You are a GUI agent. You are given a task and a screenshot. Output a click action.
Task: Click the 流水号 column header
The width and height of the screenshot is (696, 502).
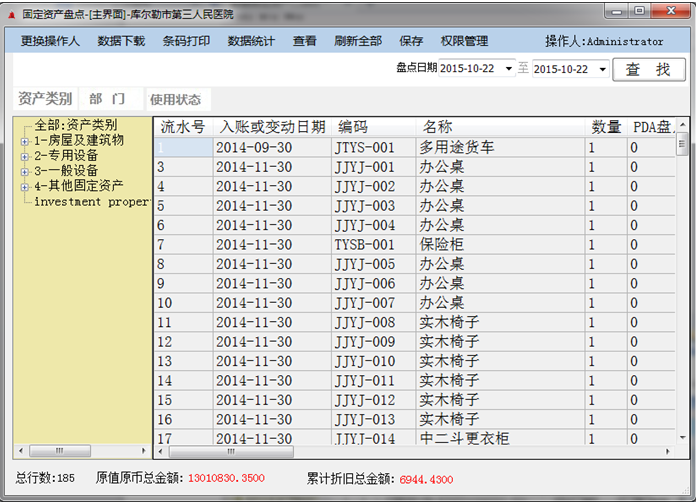coord(183,127)
